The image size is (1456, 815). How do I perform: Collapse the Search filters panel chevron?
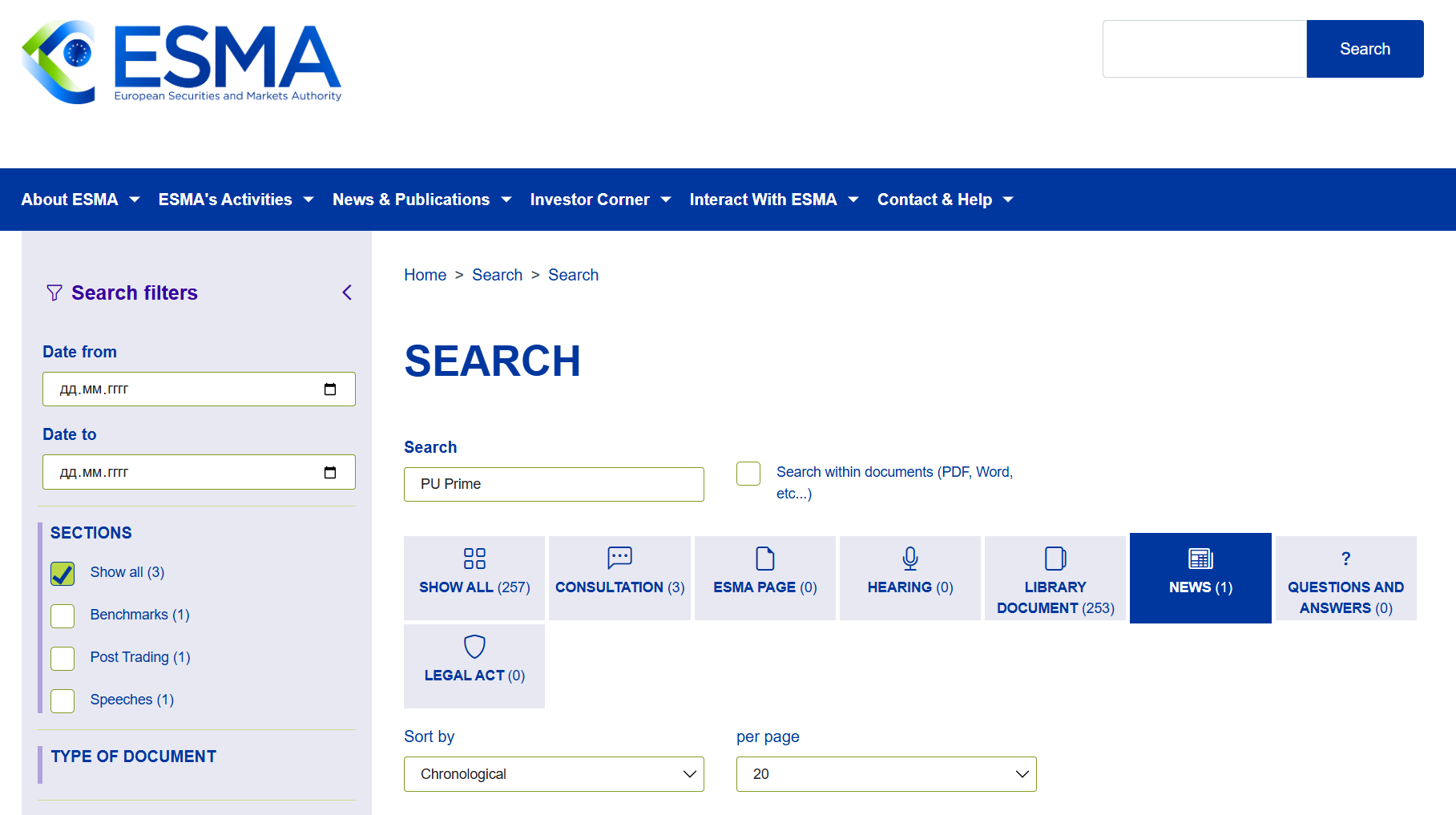347,293
